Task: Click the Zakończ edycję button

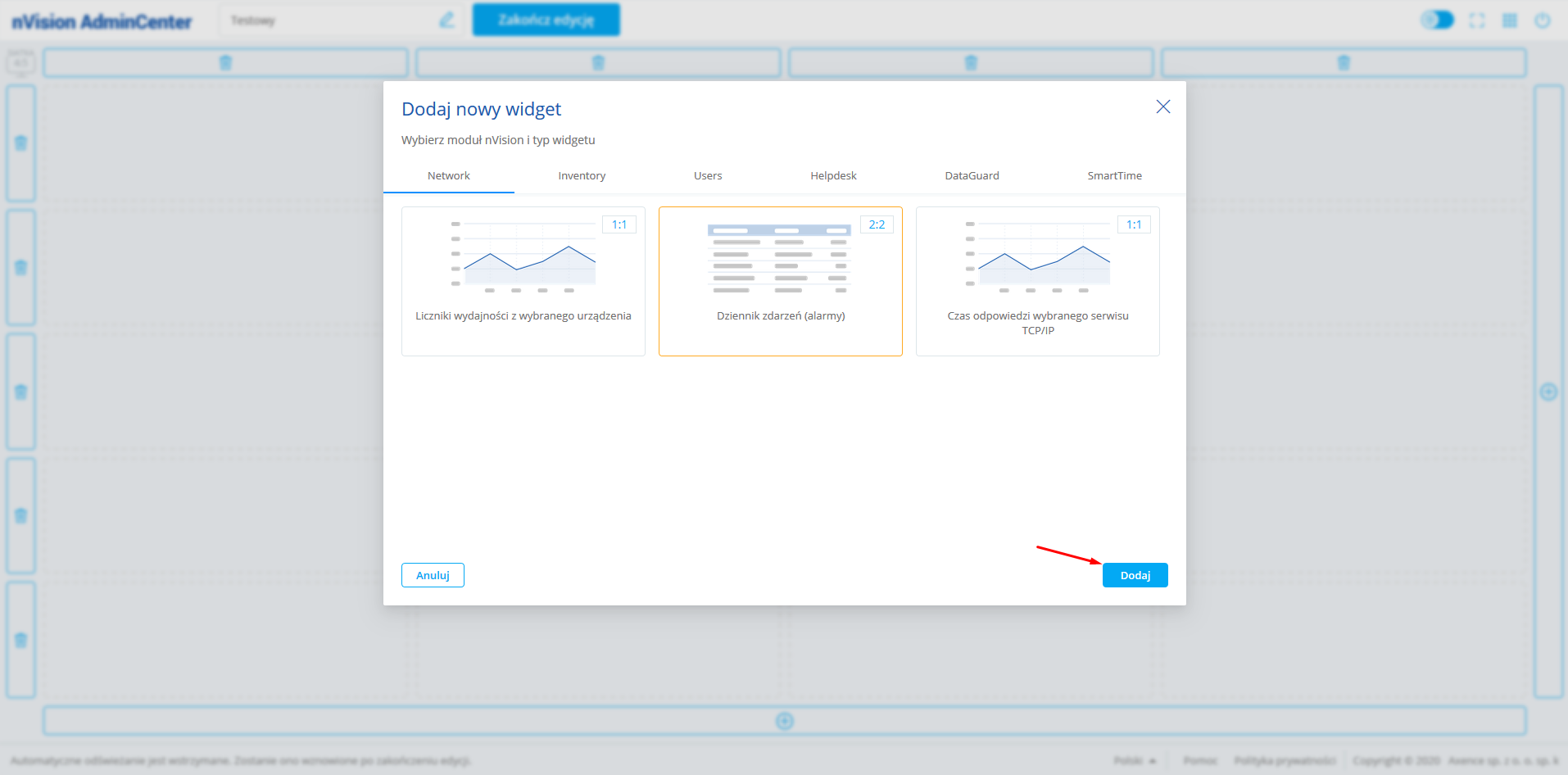Action: coord(546,20)
